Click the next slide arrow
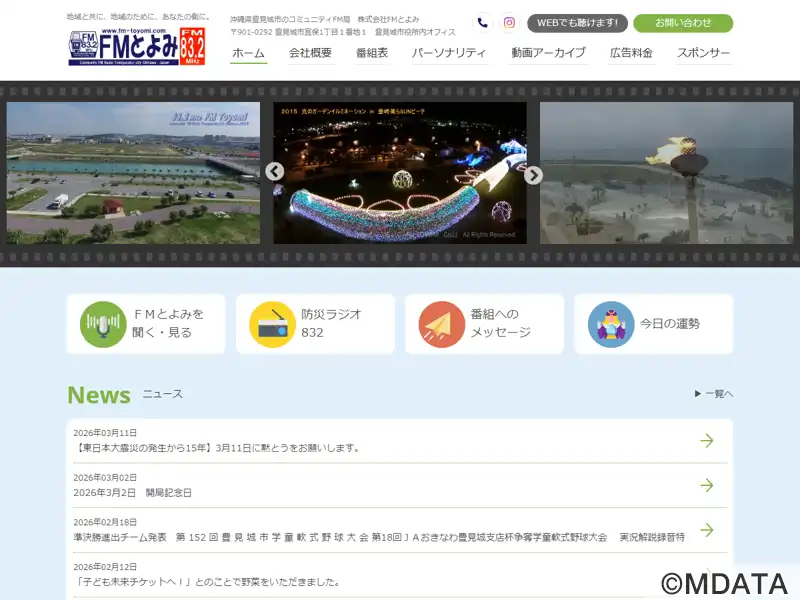Viewport: 800px width, 600px height. pyautogui.click(x=533, y=175)
